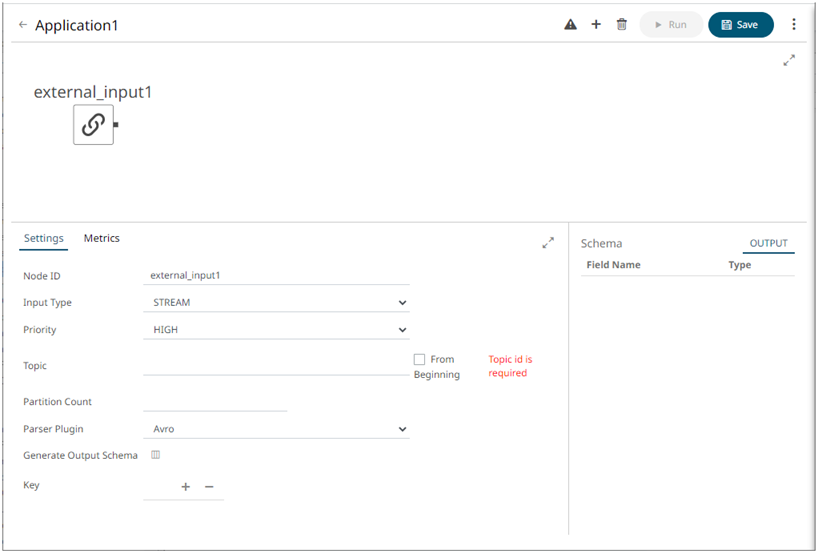Select the OUTPUT schema tab
This screenshot has width=818, height=554.
coord(768,243)
